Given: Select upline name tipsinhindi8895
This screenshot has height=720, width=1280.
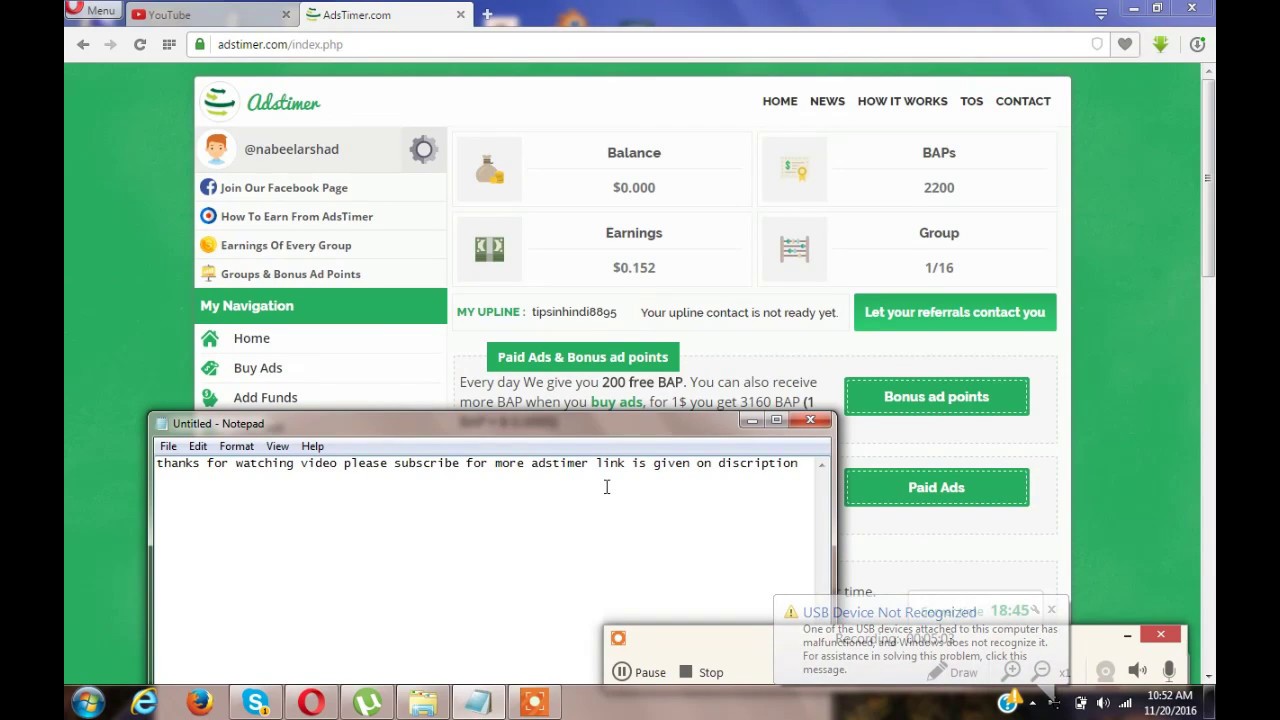Looking at the screenshot, I should (x=574, y=312).
